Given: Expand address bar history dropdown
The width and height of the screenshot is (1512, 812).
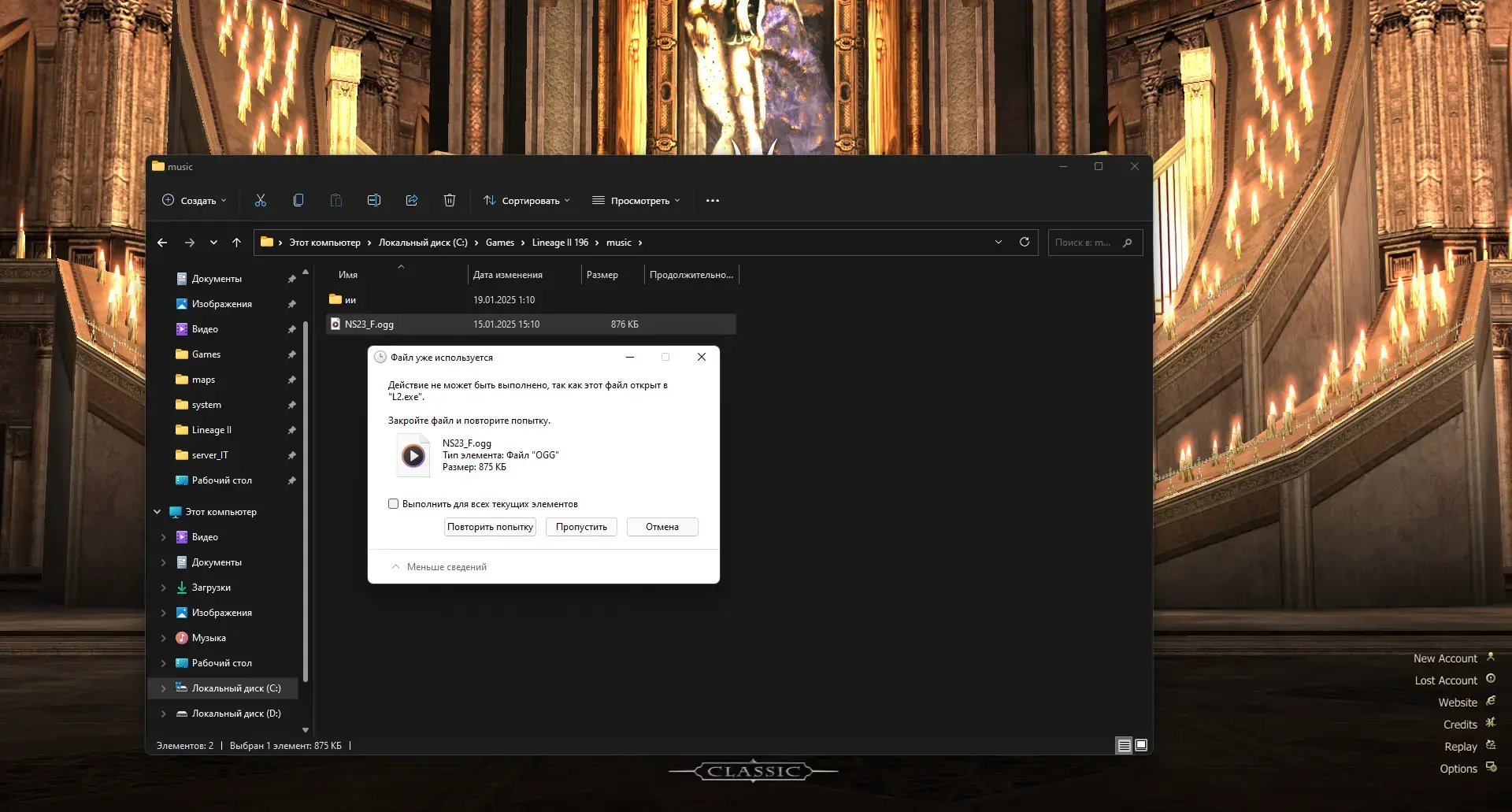Looking at the screenshot, I should 999,242.
